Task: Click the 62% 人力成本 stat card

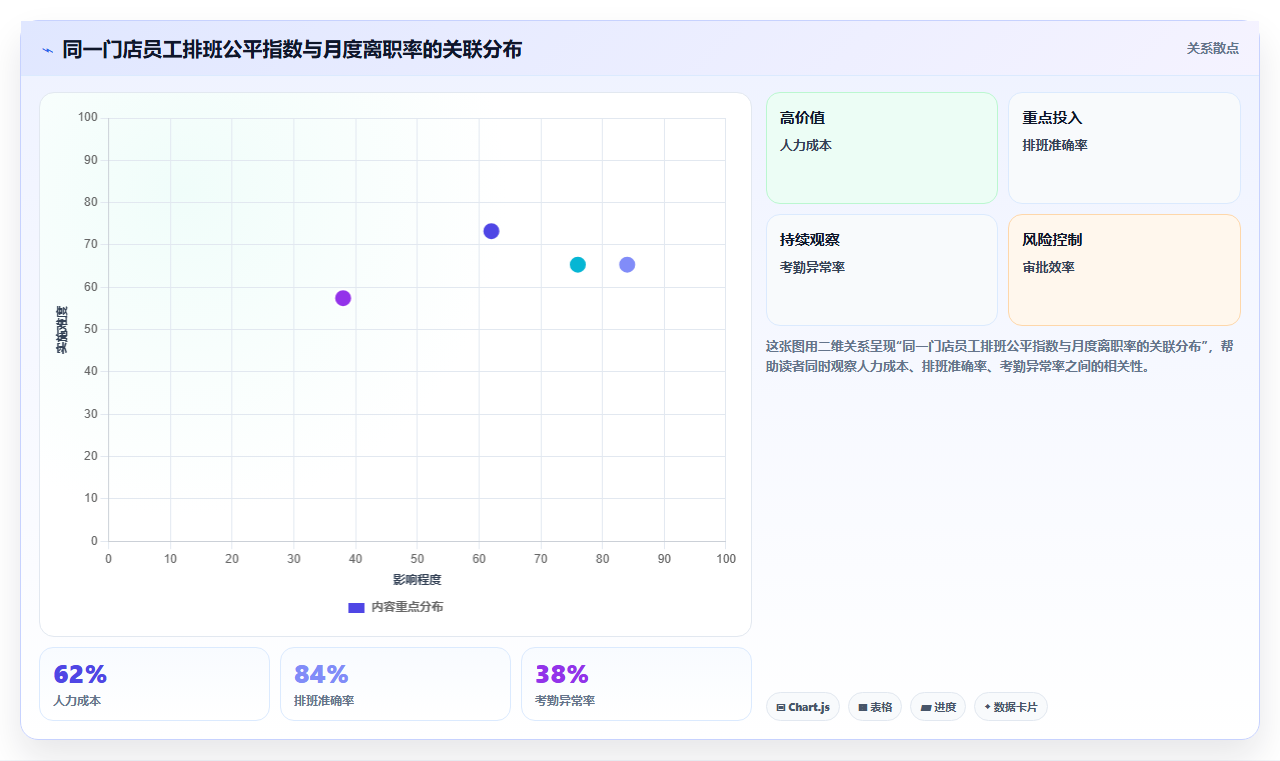Action: click(154, 684)
